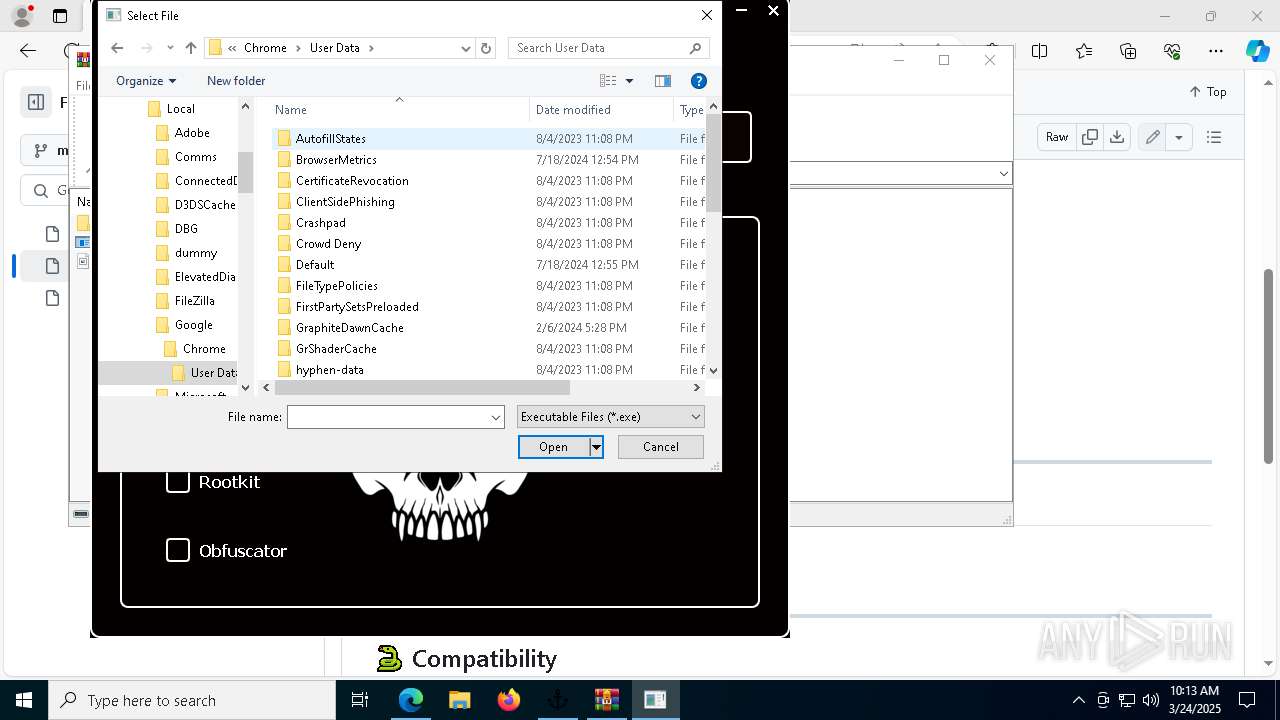This screenshot has height=720, width=1280.
Task: Launch Firefox from taskbar
Action: point(509,700)
